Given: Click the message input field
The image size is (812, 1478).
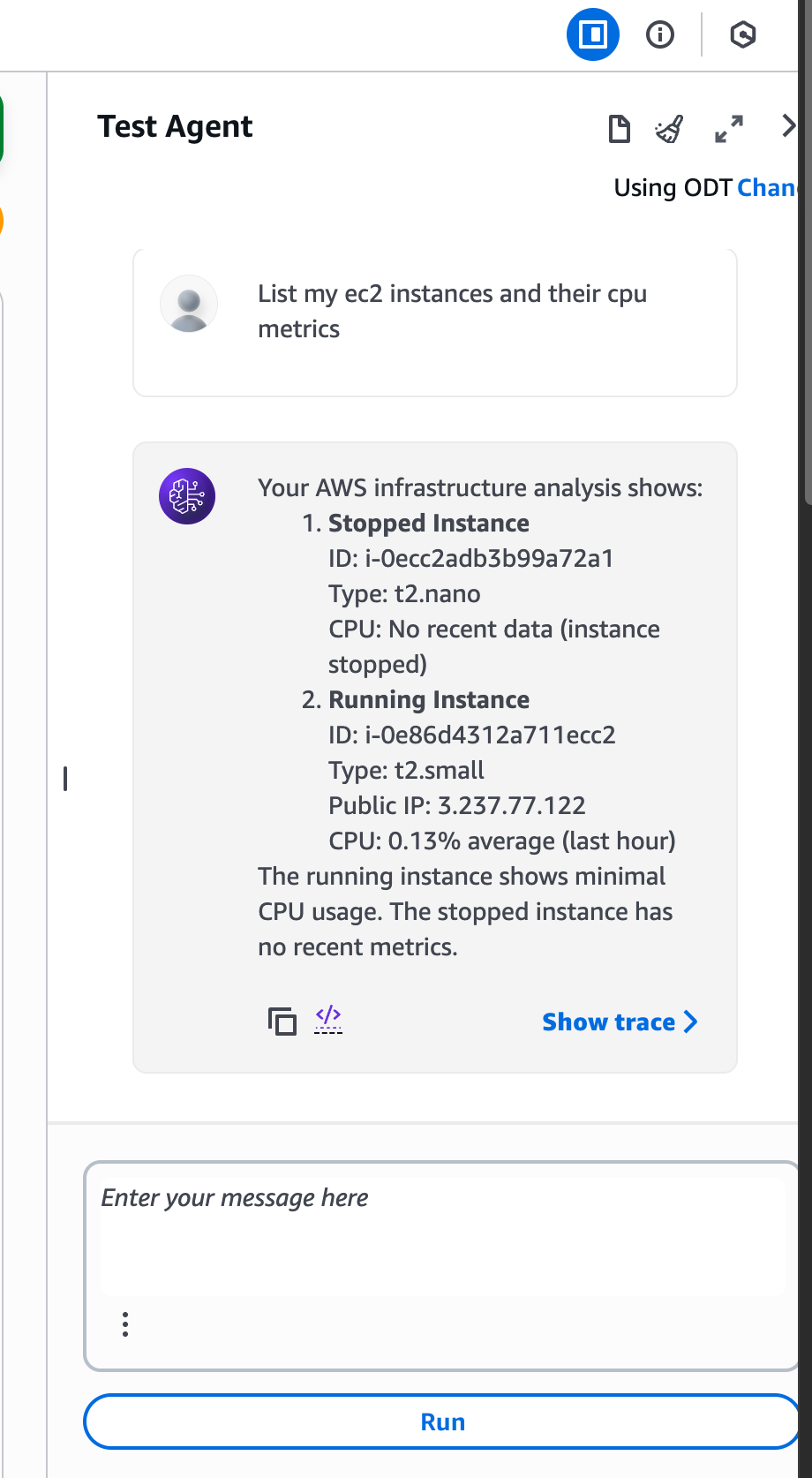Looking at the screenshot, I should [441, 1236].
